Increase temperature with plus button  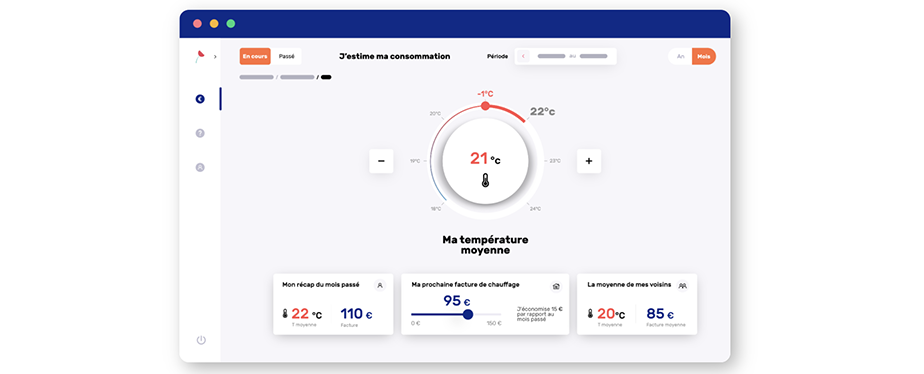[589, 161]
